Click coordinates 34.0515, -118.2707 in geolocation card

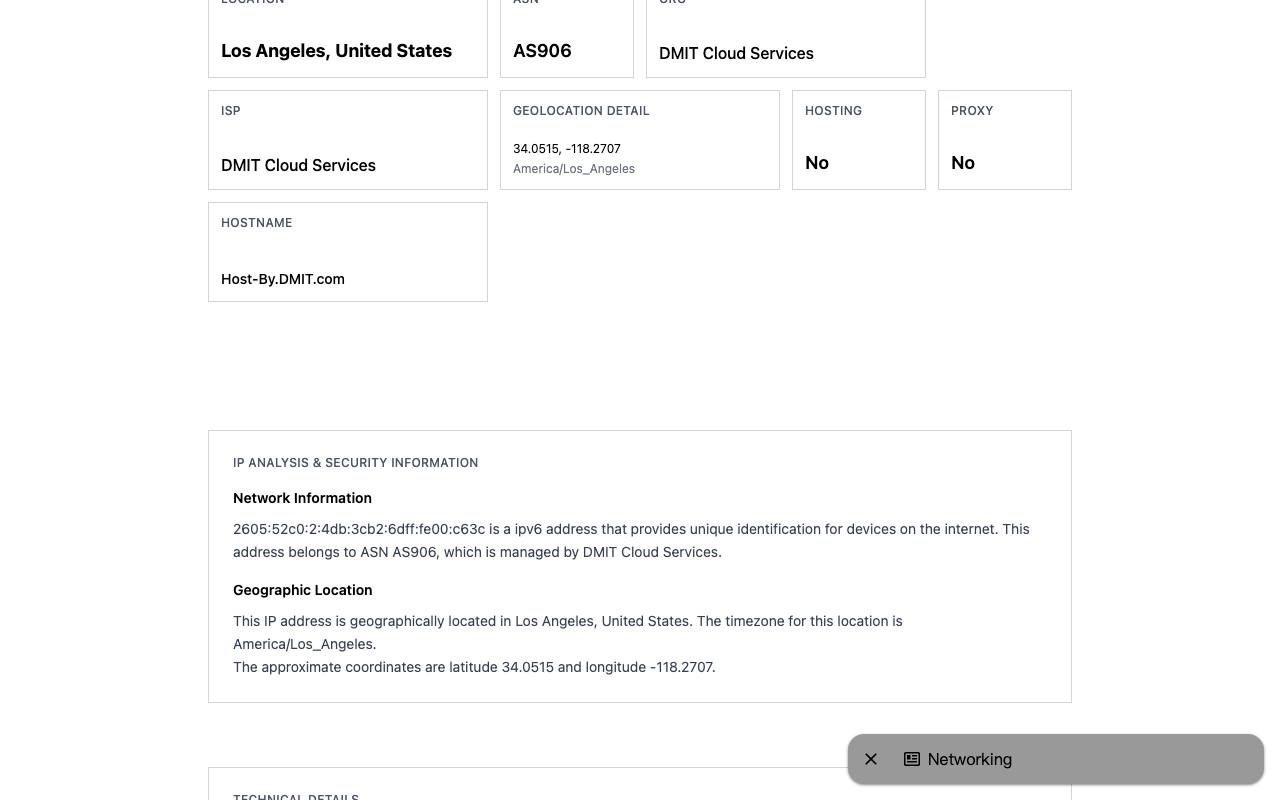pyautogui.click(x=567, y=148)
